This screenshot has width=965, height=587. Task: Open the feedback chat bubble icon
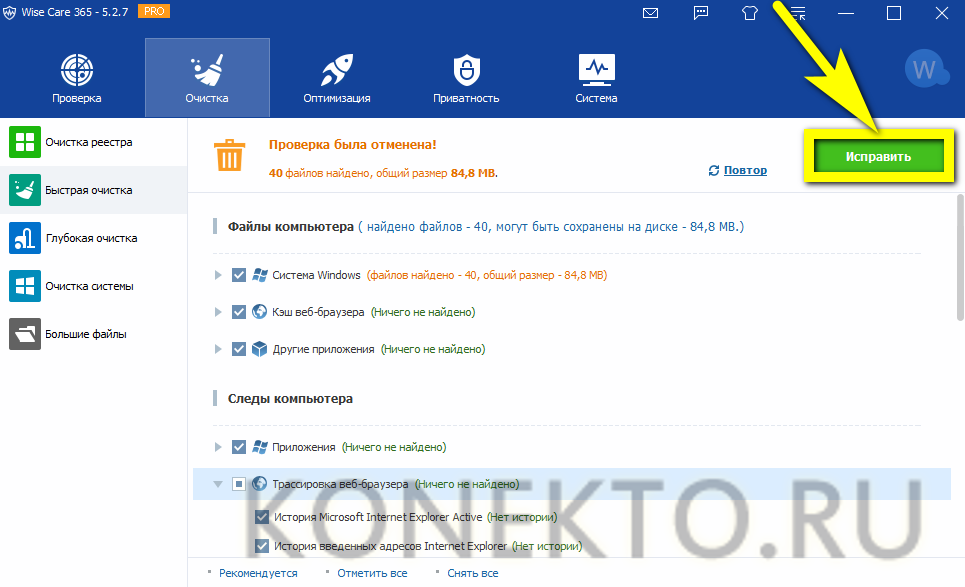tap(701, 13)
